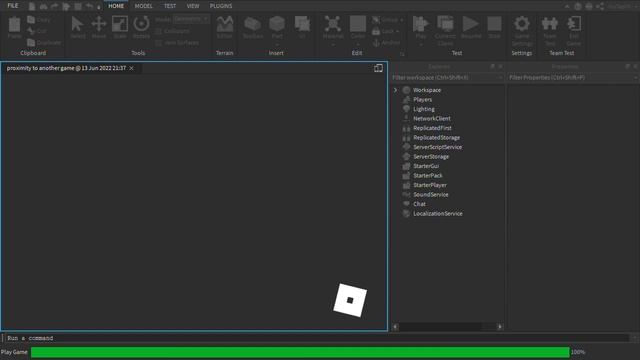Click the Lock padlock icon
Viewport: 640px width, 360px height.
[x=376, y=31]
